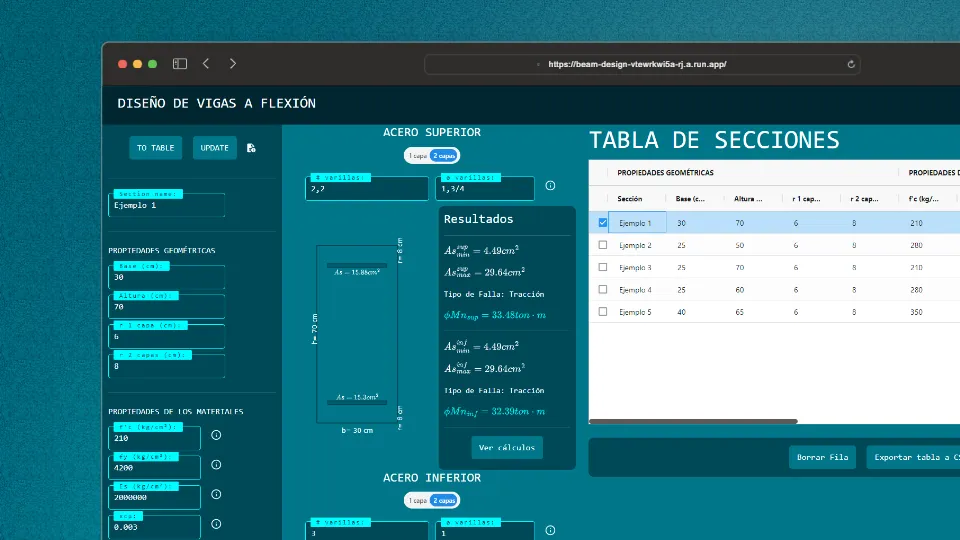Check the Ejemplo 3 row checkbox
The height and width of the screenshot is (540, 960).
pos(602,268)
